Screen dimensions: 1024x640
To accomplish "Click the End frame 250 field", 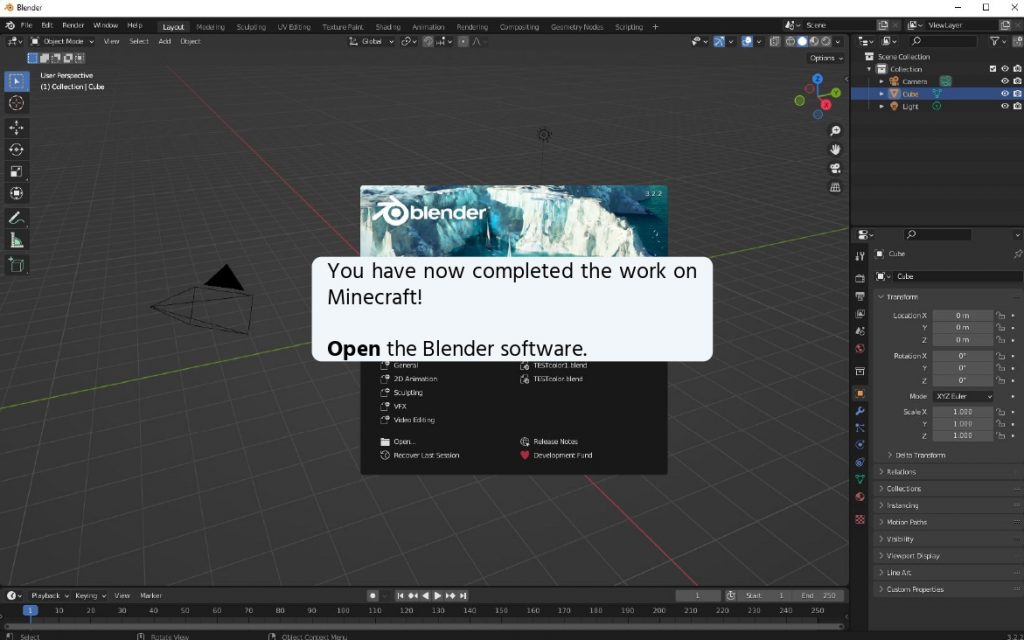I will [818, 596].
